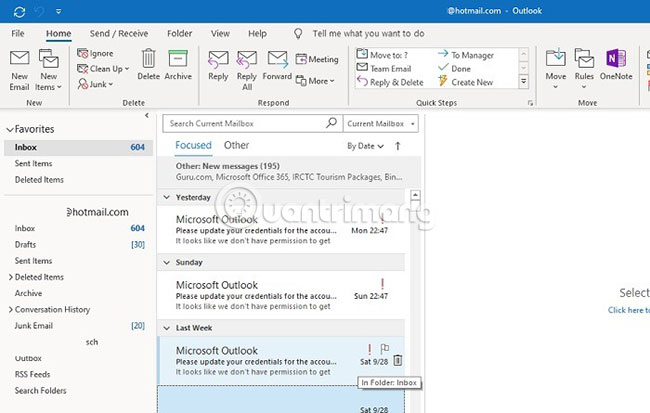
Task: Click the Reply All button
Action: coord(247,70)
